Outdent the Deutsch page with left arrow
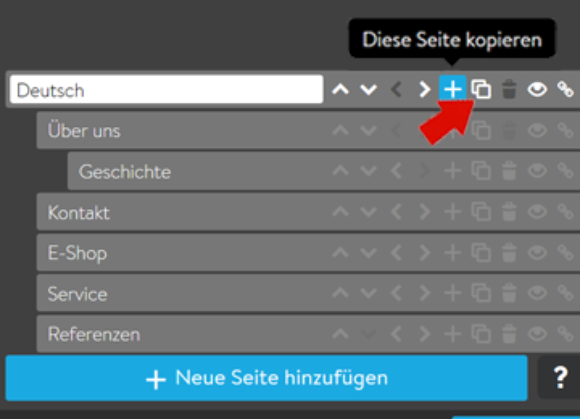This screenshot has height=419, width=580. 397,89
